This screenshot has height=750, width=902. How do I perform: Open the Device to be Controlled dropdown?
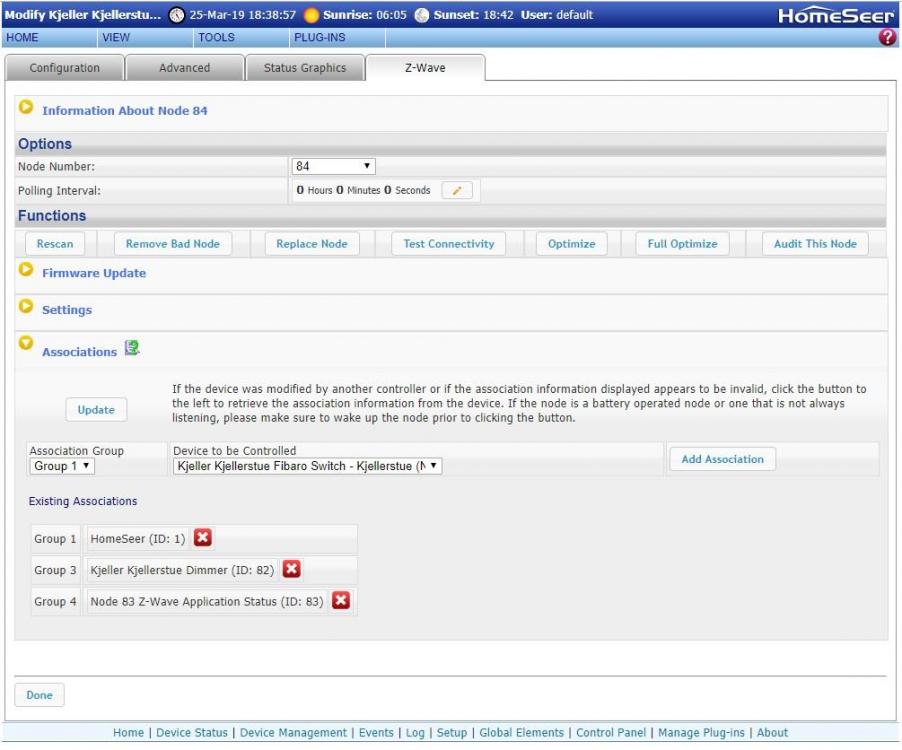(307, 466)
